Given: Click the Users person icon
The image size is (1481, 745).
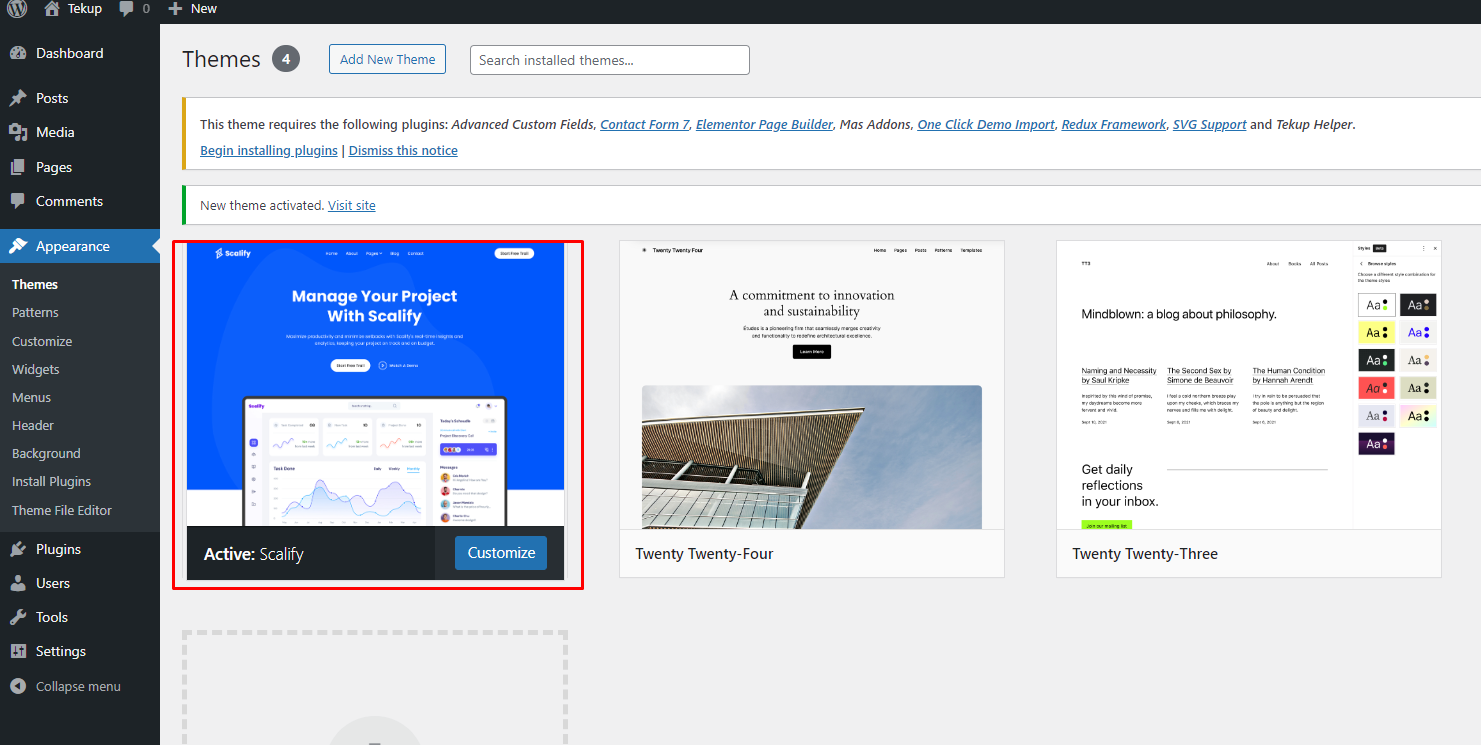Looking at the screenshot, I should tap(18, 583).
